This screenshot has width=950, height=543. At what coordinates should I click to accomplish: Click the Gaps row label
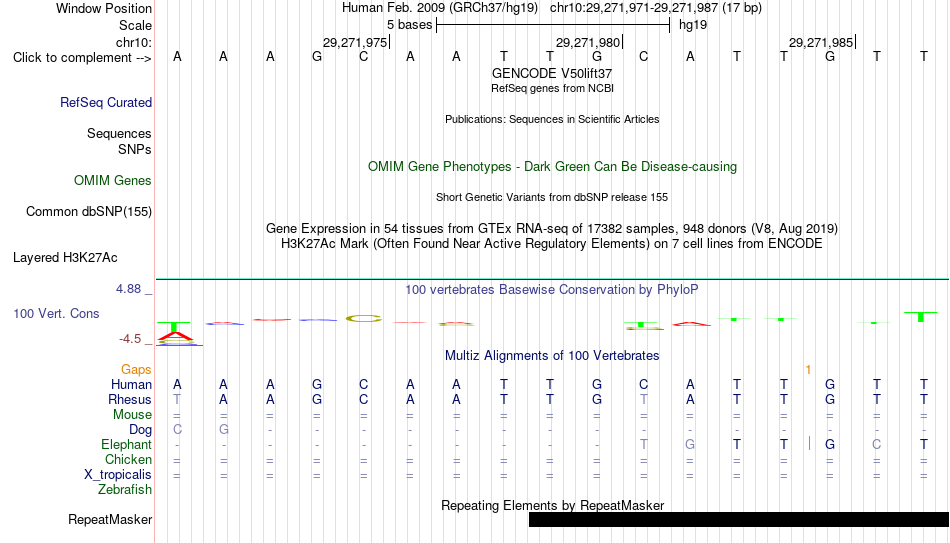(x=136, y=370)
